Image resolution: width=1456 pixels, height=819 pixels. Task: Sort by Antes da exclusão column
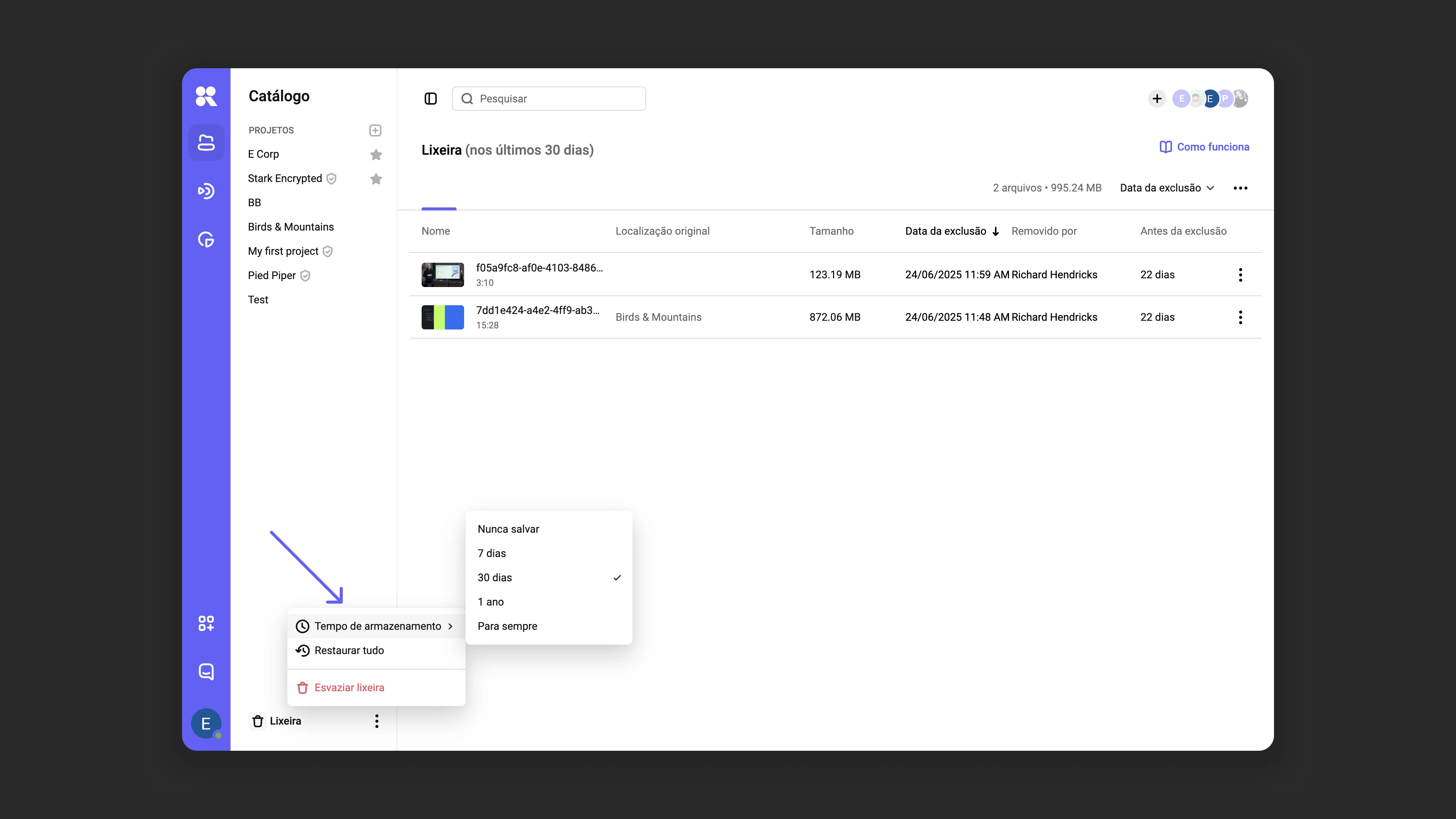point(1183,231)
